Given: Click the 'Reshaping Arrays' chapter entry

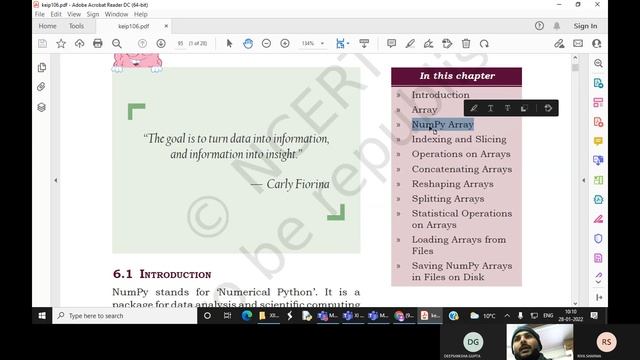Looking at the screenshot, I should point(452,184).
